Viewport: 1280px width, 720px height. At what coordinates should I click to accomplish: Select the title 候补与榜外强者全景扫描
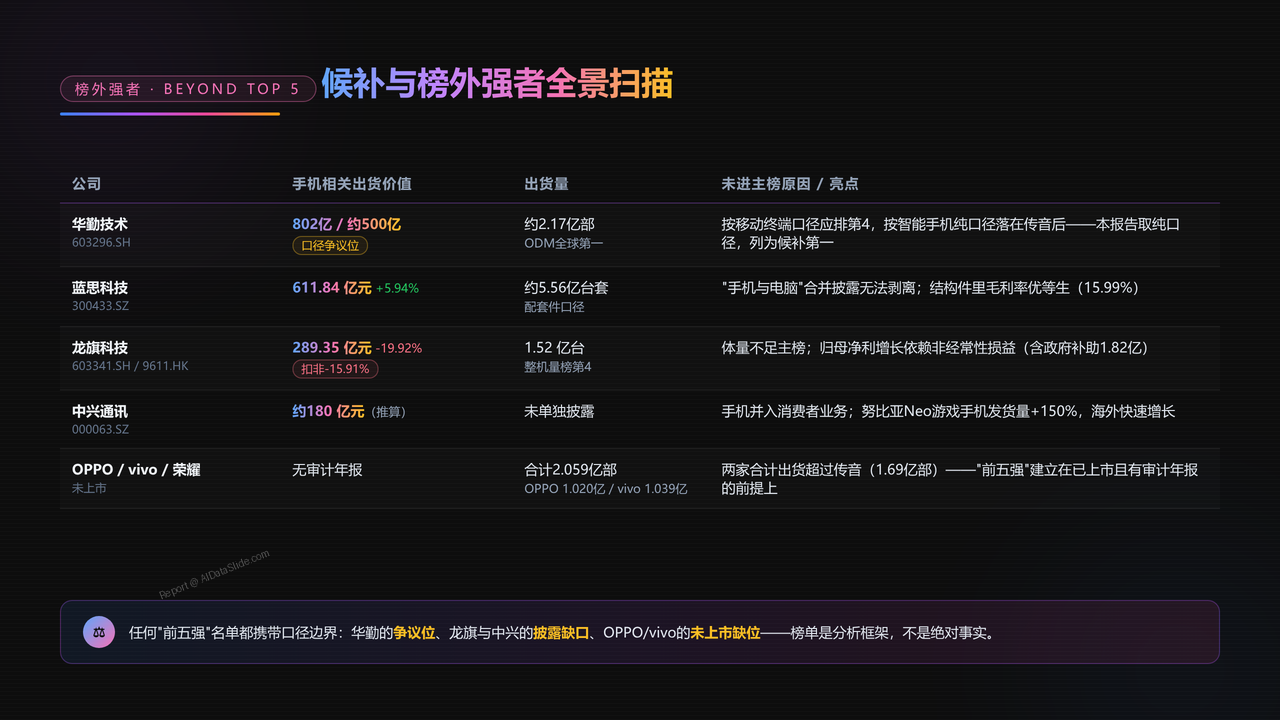pyautogui.click(x=497, y=85)
